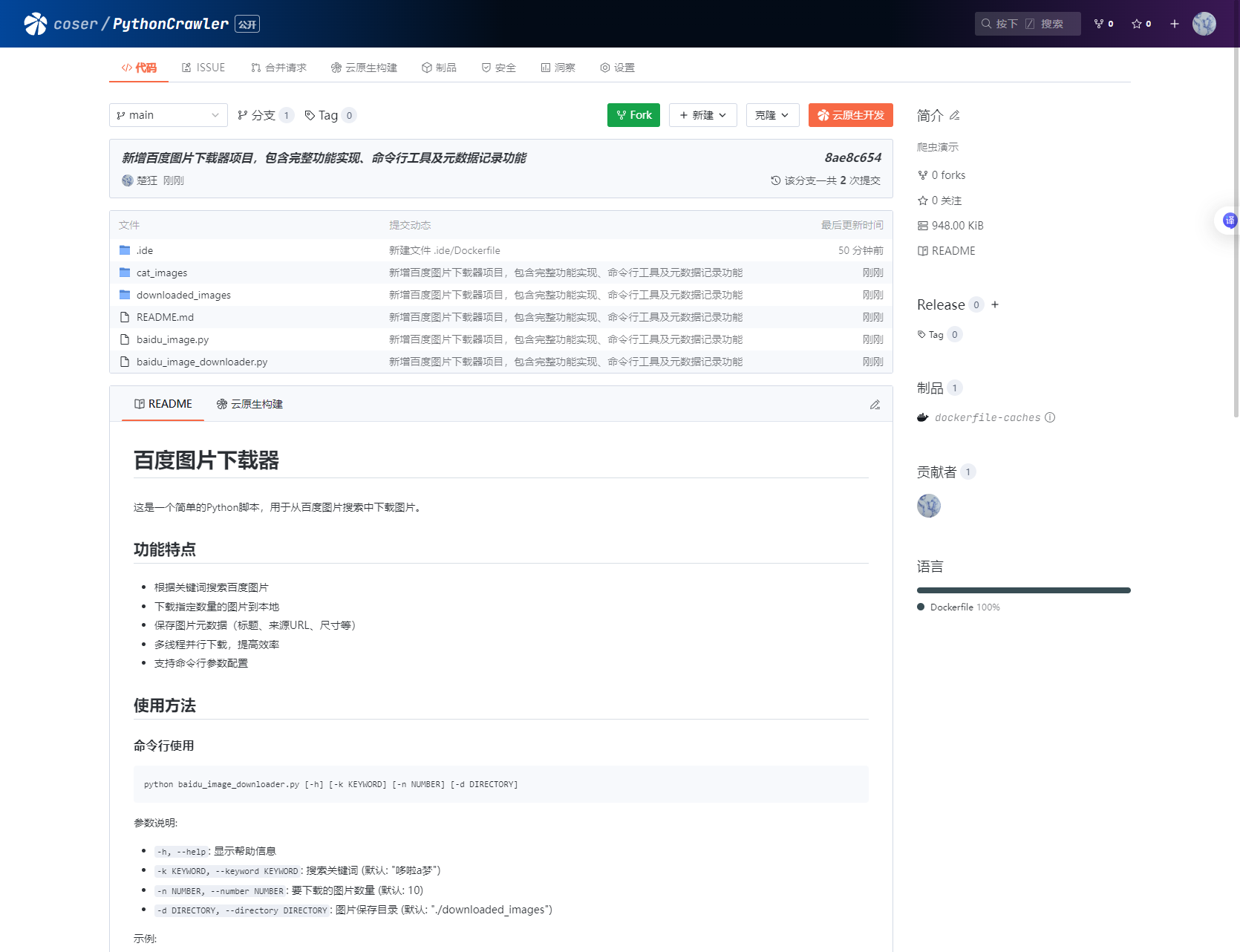Open the CNB logo home icon
Image resolution: width=1240 pixels, height=952 pixels.
pyautogui.click(x=36, y=24)
